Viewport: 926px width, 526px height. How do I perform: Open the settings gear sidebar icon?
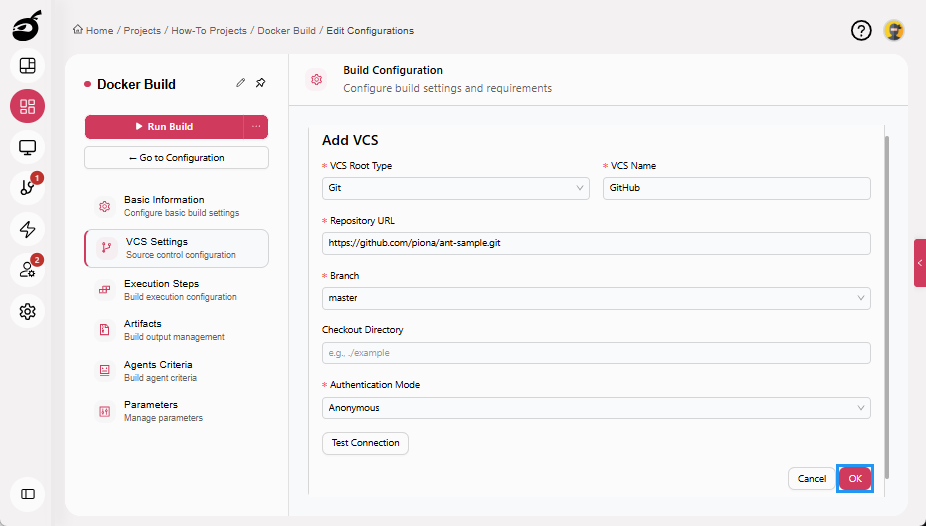[x=27, y=311]
